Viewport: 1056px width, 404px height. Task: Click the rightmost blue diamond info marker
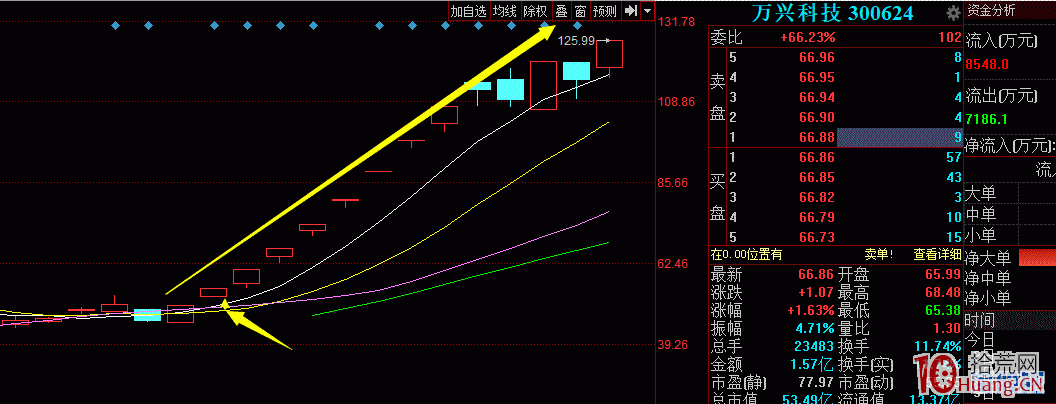pyautogui.click(x=577, y=26)
